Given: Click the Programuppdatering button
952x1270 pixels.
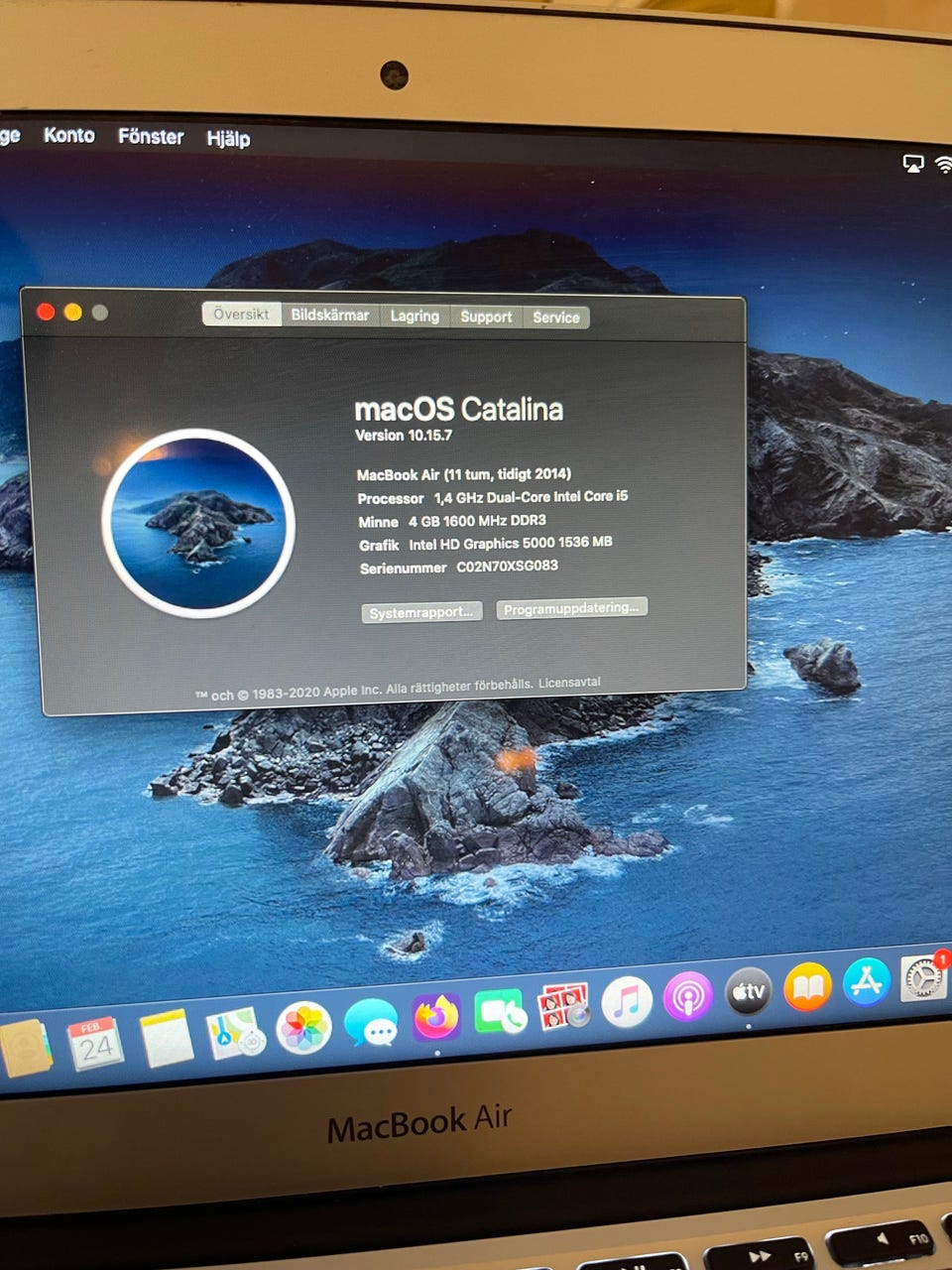Looking at the screenshot, I should coord(571,608).
